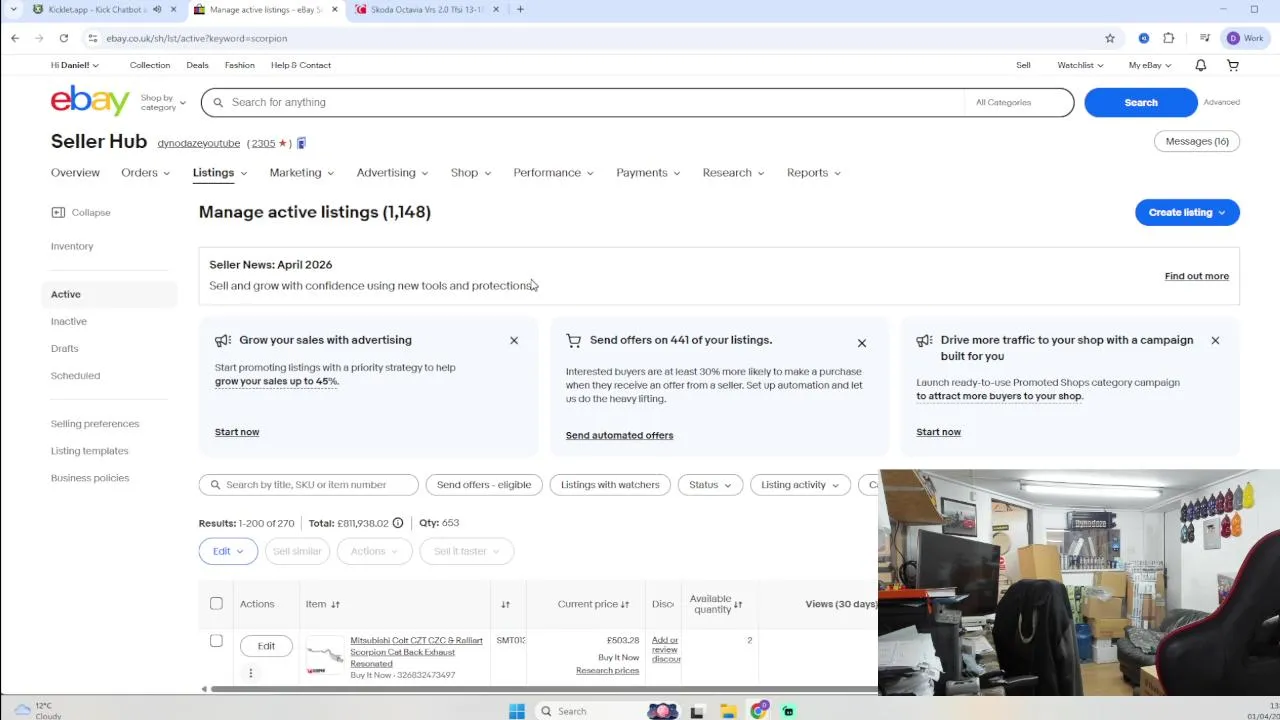The image size is (1280, 720).
Task: Open the Performance menu
Action: point(553,173)
